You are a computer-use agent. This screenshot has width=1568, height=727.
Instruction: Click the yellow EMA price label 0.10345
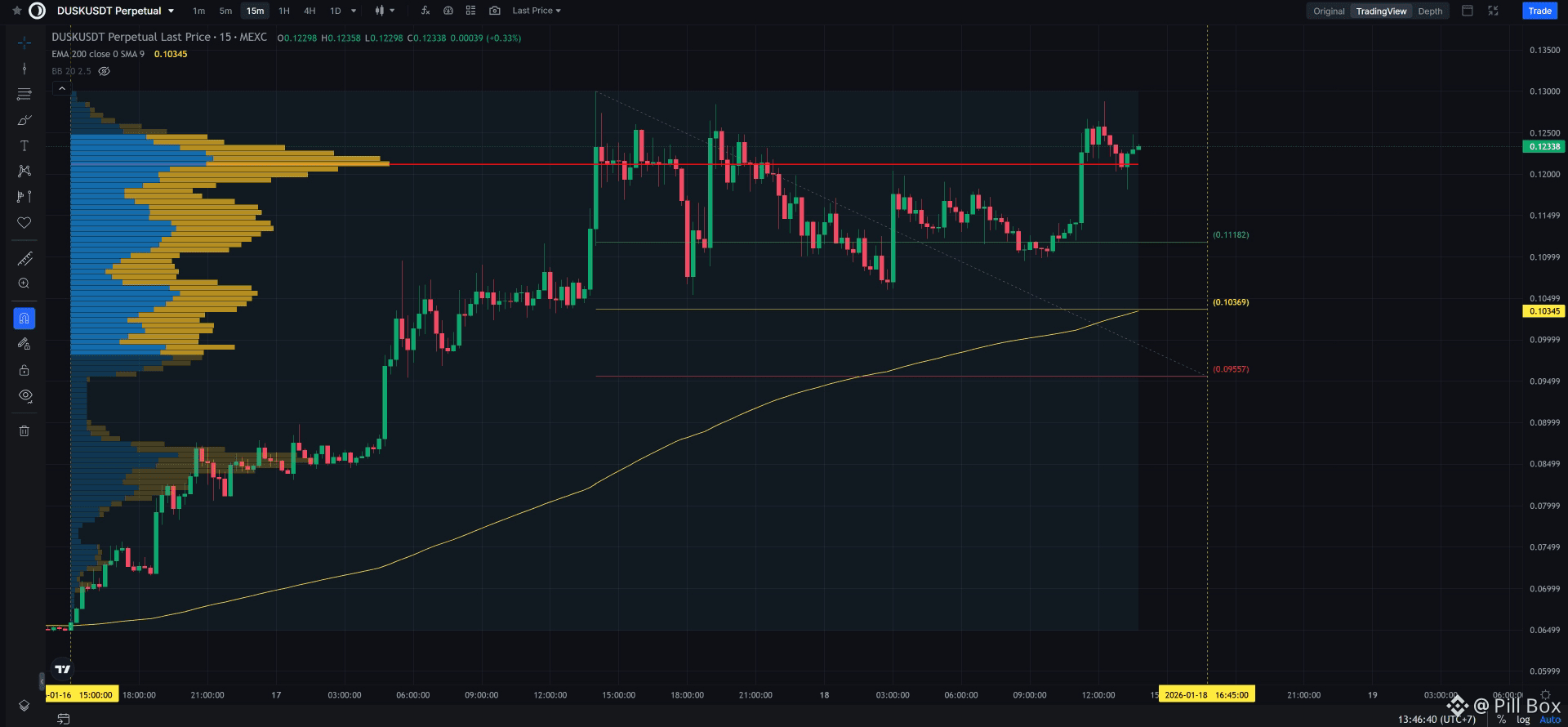[1544, 311]
